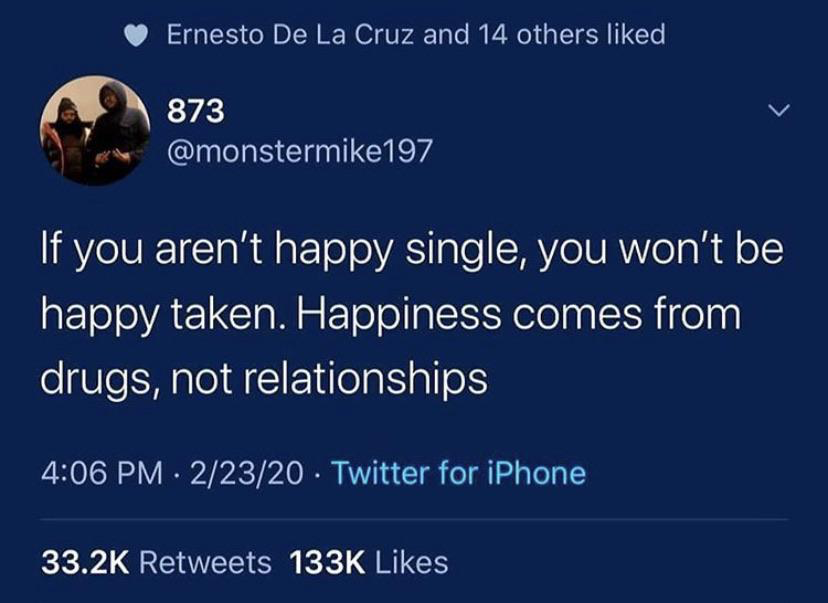Select the display name 873
This screenshot has height=603, width=828.
pyautogui.click(x=196, y=111)
